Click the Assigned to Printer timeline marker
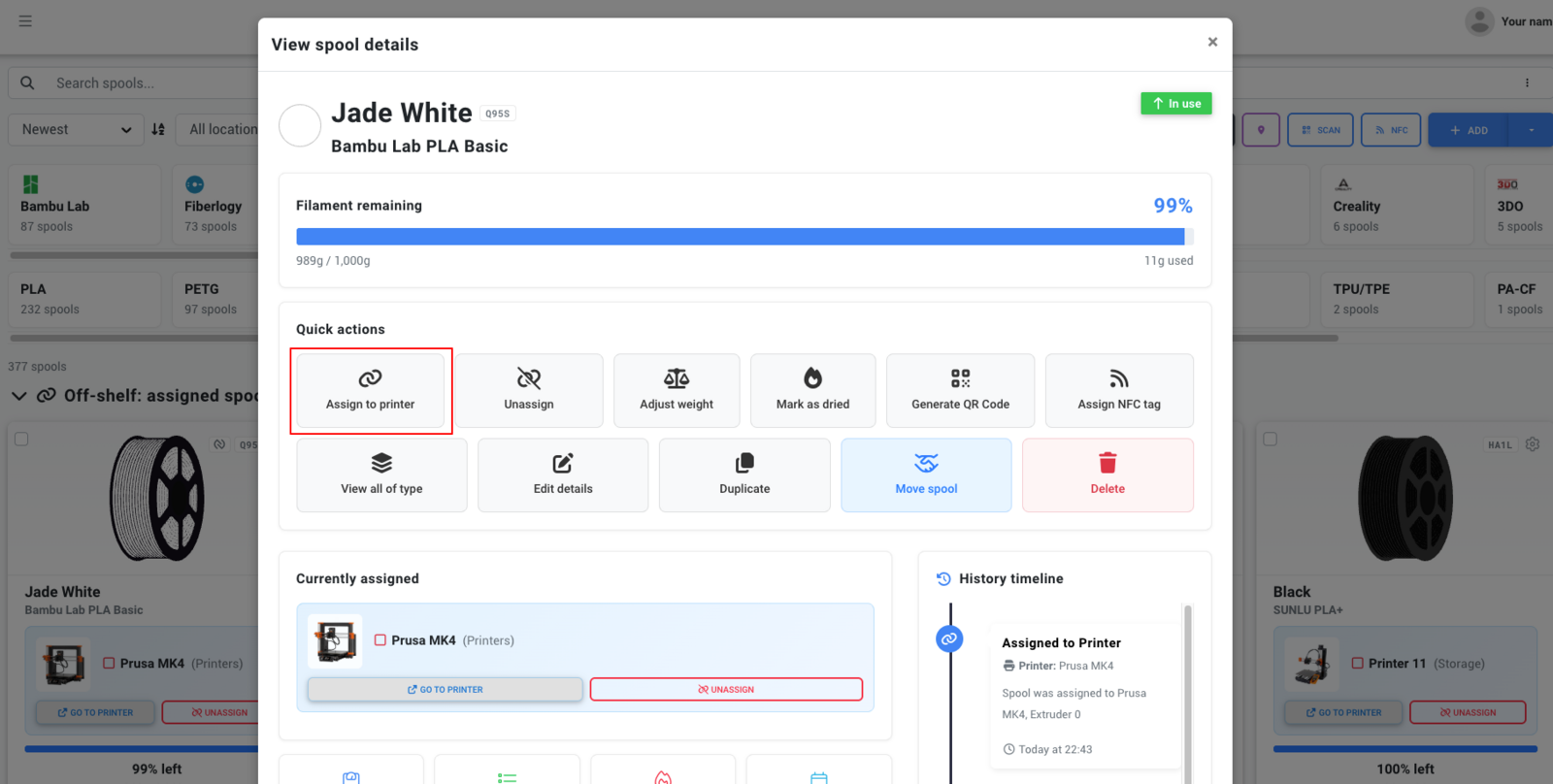This screenshot has width=1553, height=784. coord(949,638)
